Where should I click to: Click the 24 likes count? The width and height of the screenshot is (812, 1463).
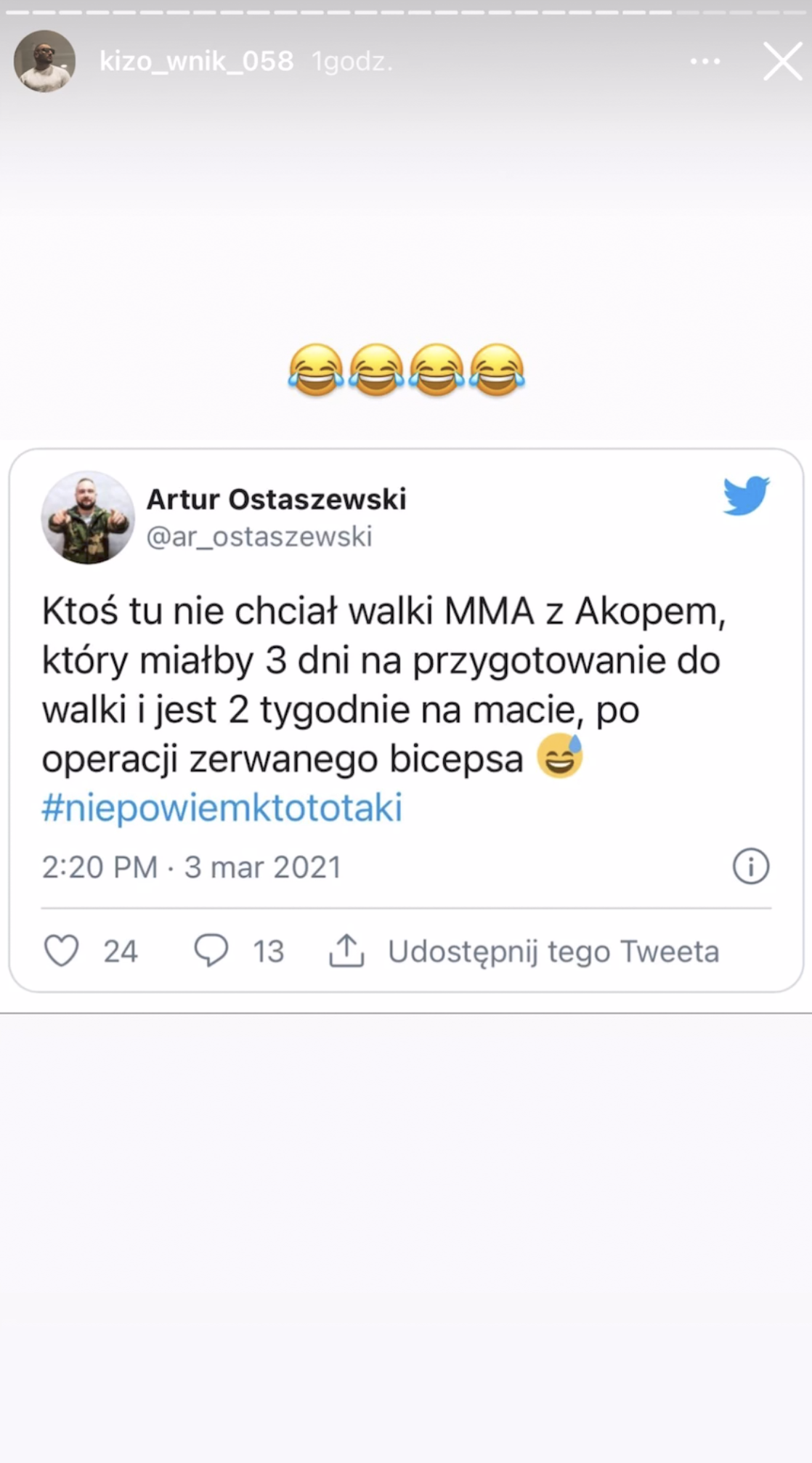pos(121,952)
